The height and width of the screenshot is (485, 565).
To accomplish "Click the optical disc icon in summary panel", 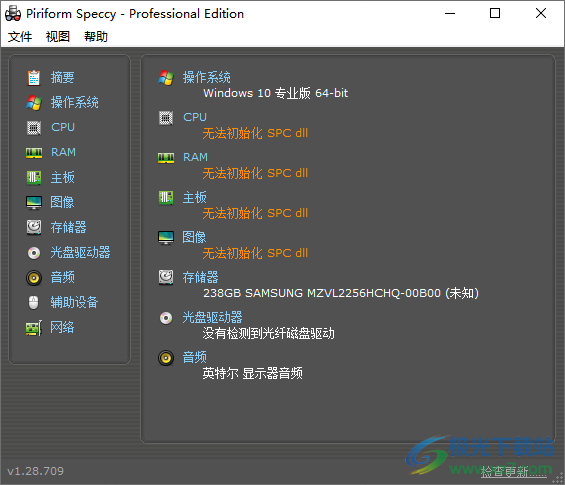I will point(166,318).
